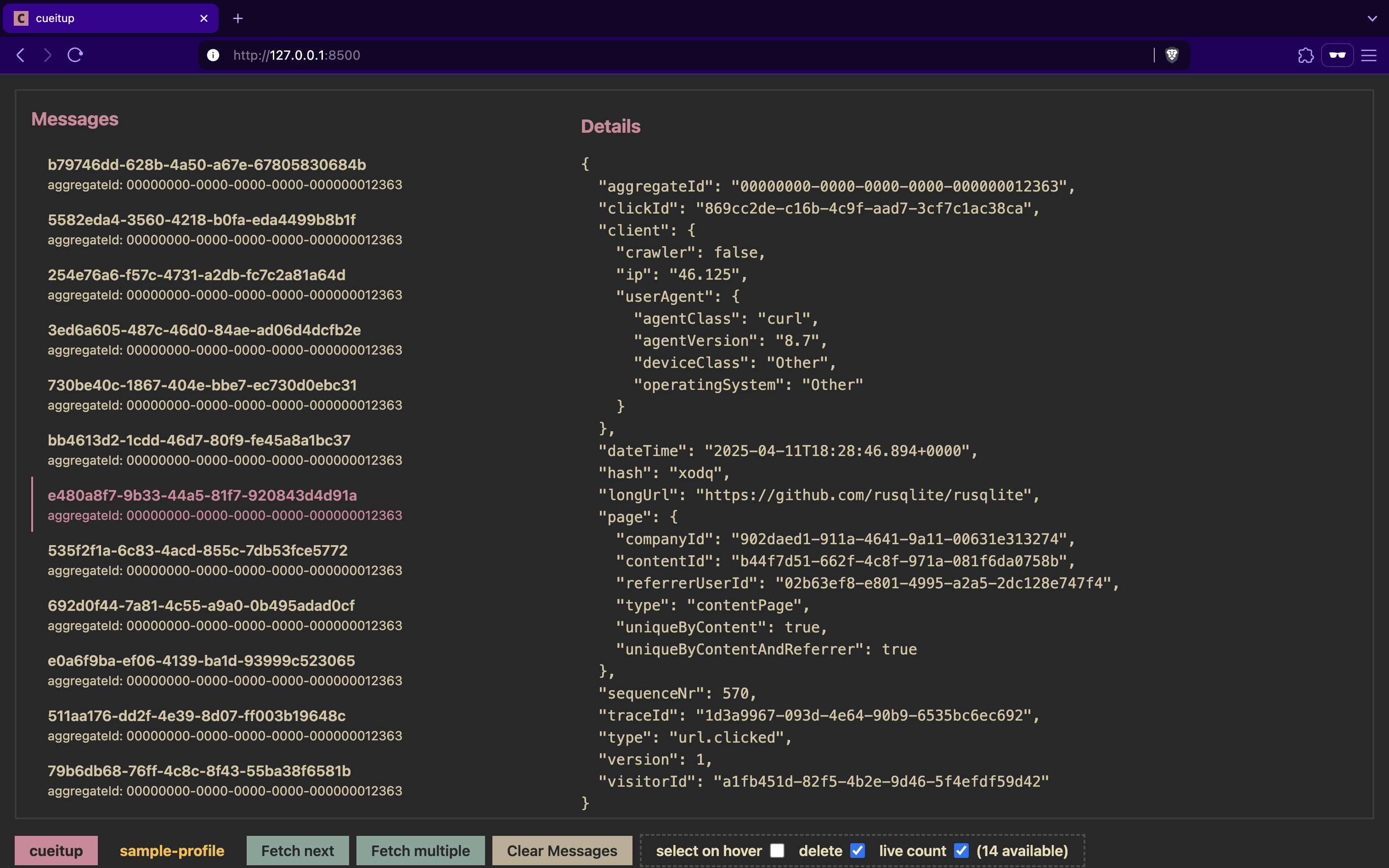Click the "hash": "xodq" line
The width and height of the screenshot is (1389, 868).
coord(664,473)
